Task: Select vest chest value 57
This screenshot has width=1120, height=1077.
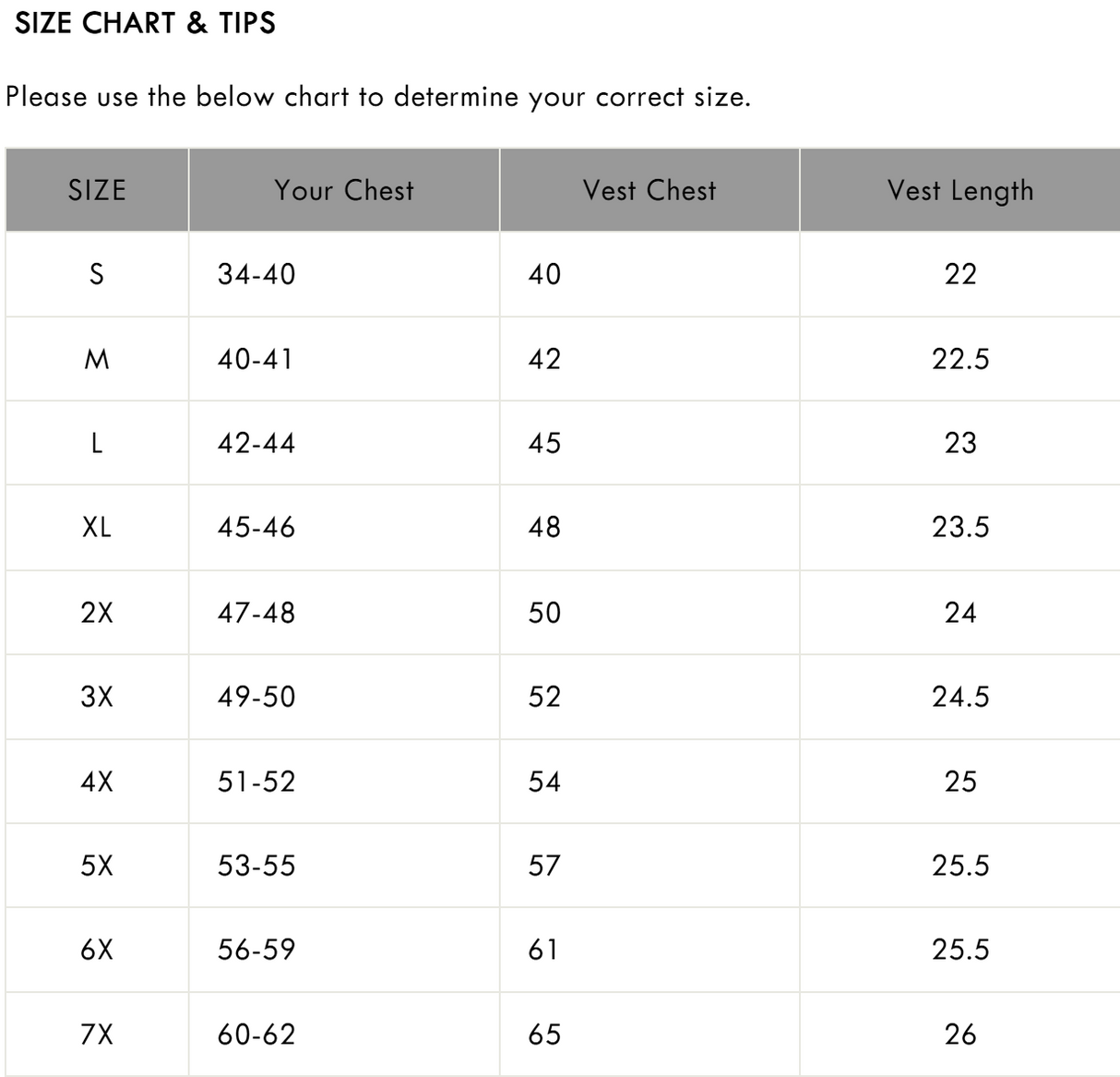Action: [x=544, y=866]
